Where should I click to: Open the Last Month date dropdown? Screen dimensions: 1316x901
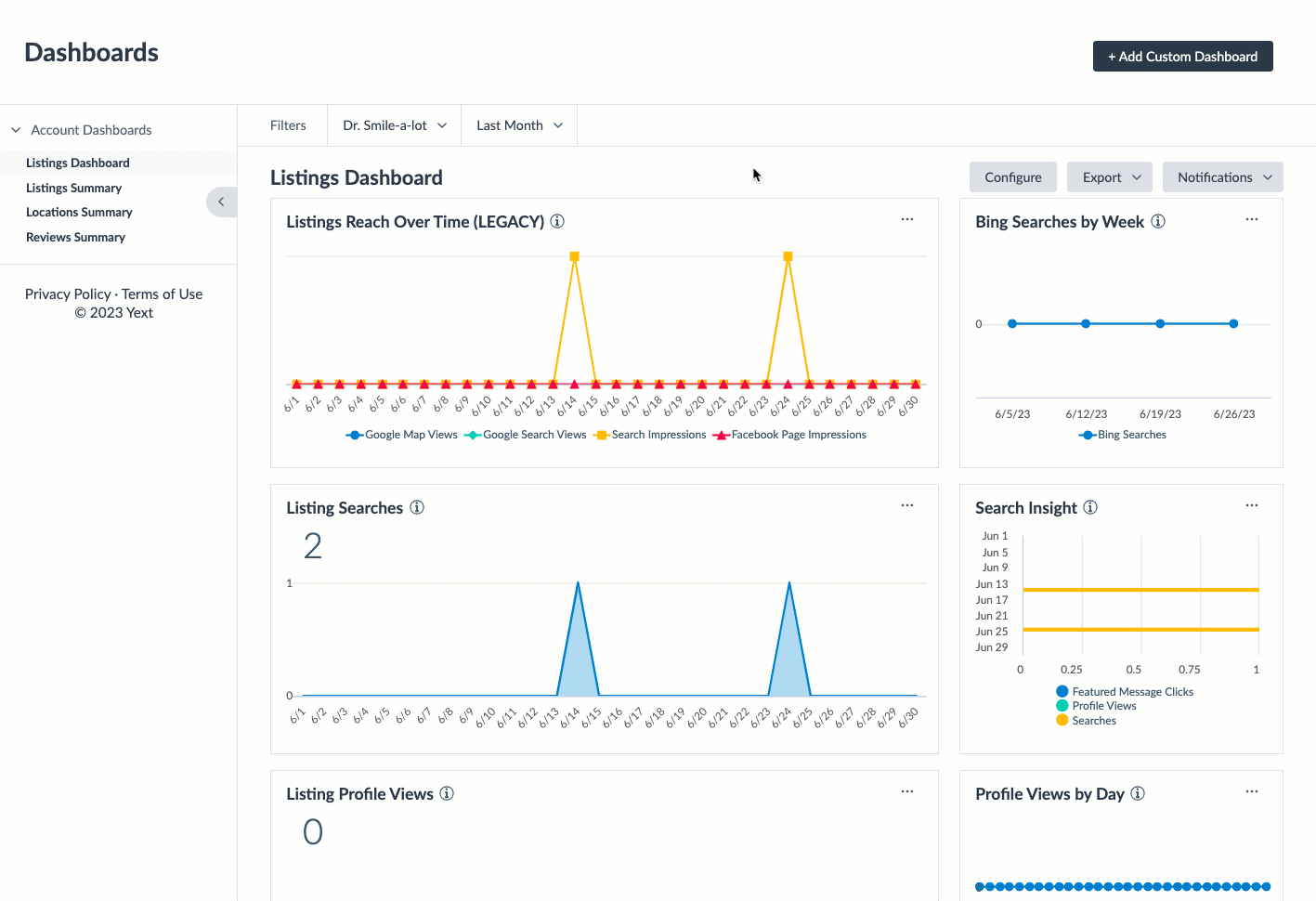(x=519, y=125)
